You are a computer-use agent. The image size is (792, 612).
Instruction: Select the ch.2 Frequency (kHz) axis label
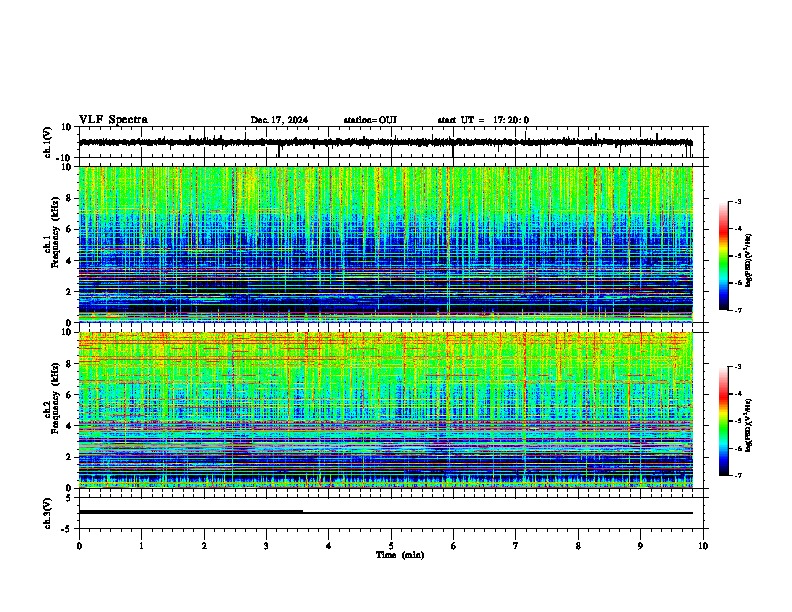pos(55,399)
